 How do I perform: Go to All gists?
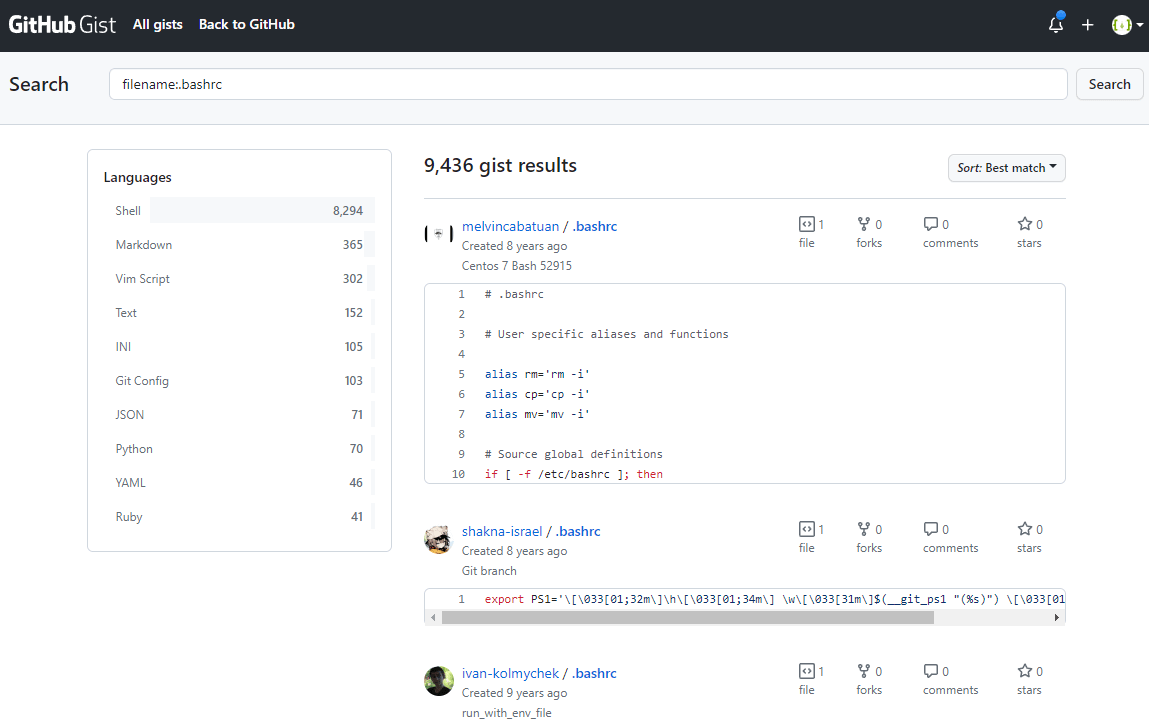click(158, 24)
